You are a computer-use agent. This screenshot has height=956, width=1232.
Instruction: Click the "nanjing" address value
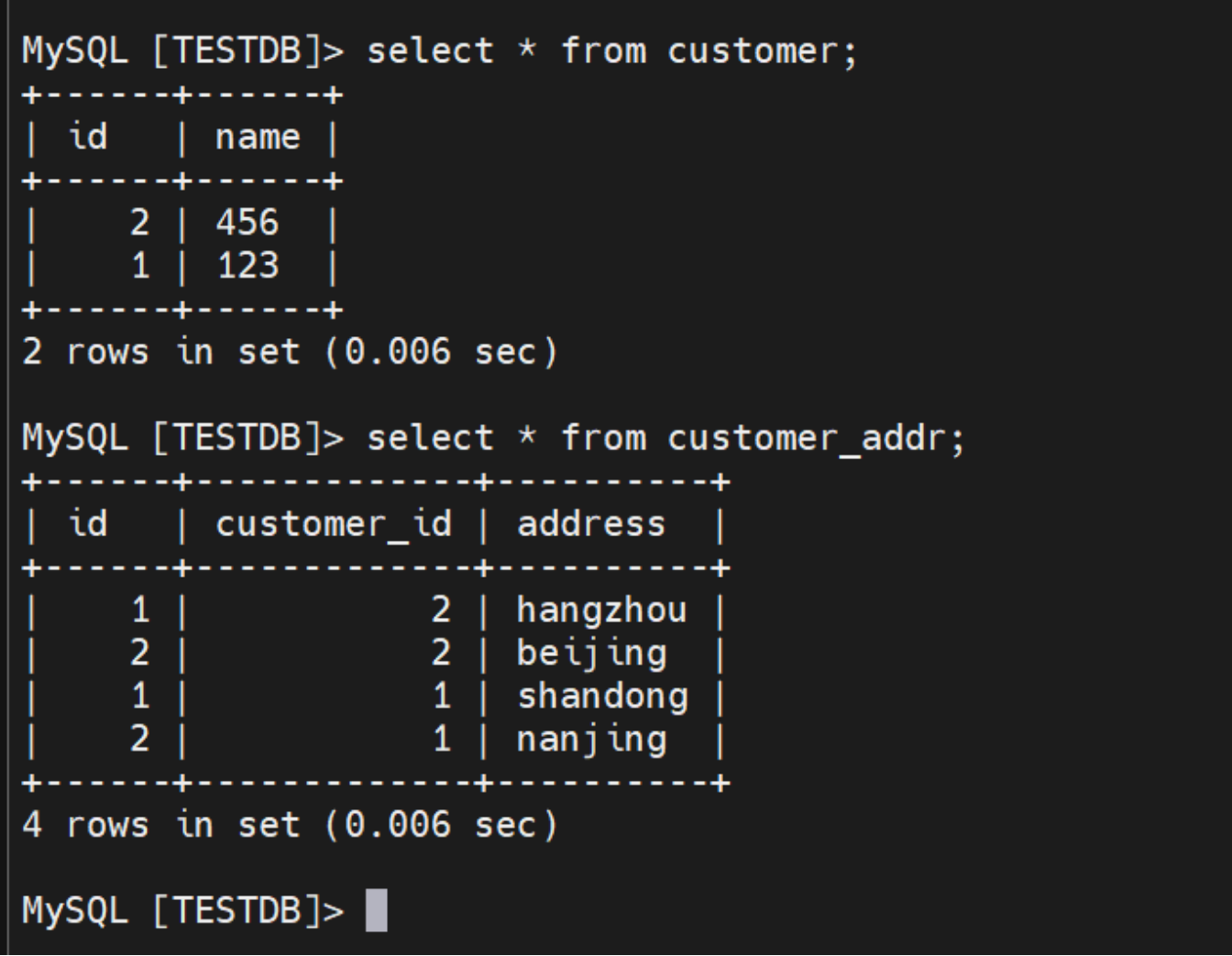[x=591, y=740]
